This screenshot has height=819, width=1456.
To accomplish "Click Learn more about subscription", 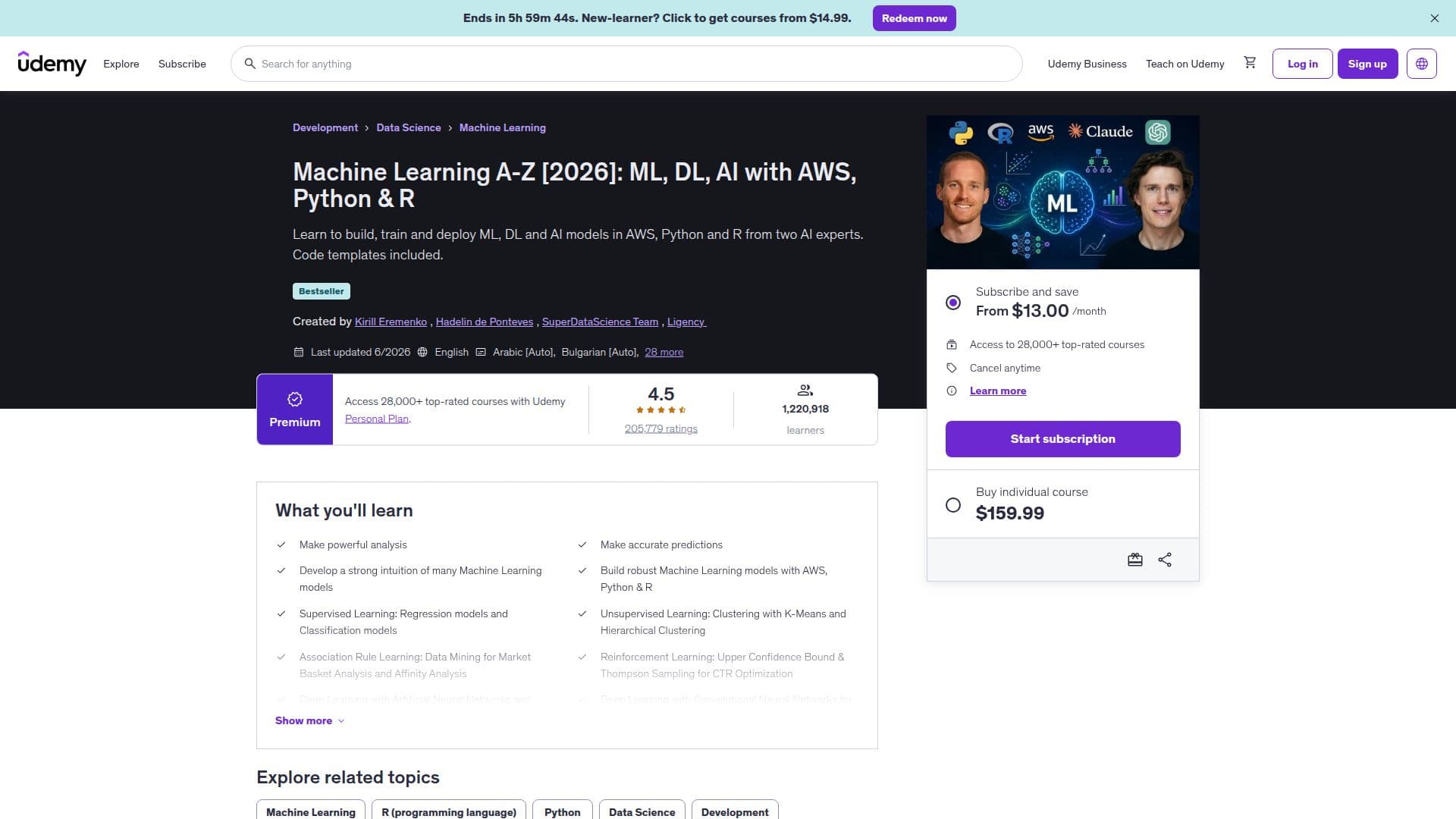I will pos(998,391).
